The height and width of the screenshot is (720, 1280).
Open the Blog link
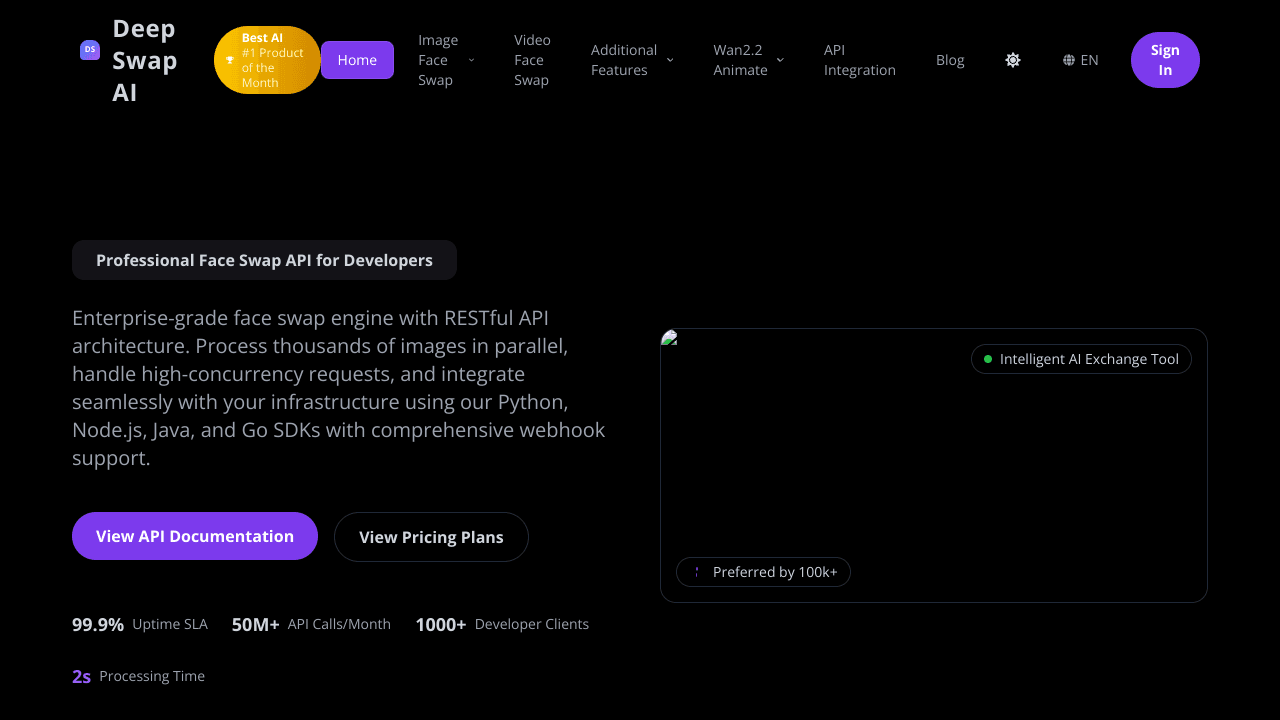[950, 60]
